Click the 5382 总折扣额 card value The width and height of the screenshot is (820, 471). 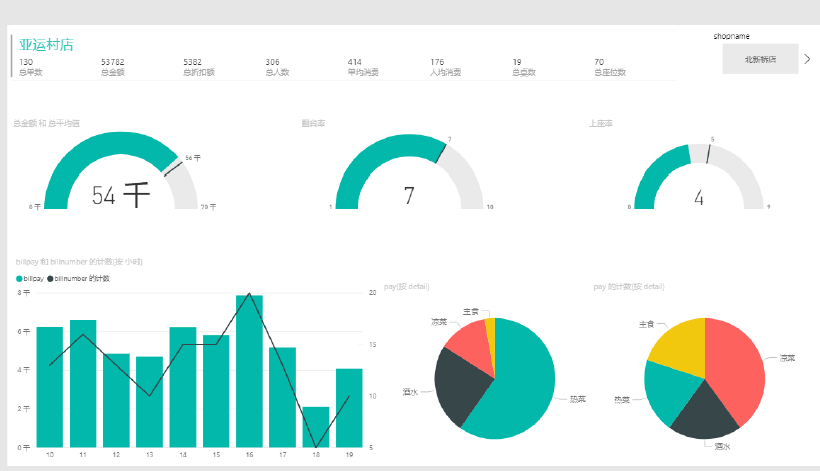point(192,62)
